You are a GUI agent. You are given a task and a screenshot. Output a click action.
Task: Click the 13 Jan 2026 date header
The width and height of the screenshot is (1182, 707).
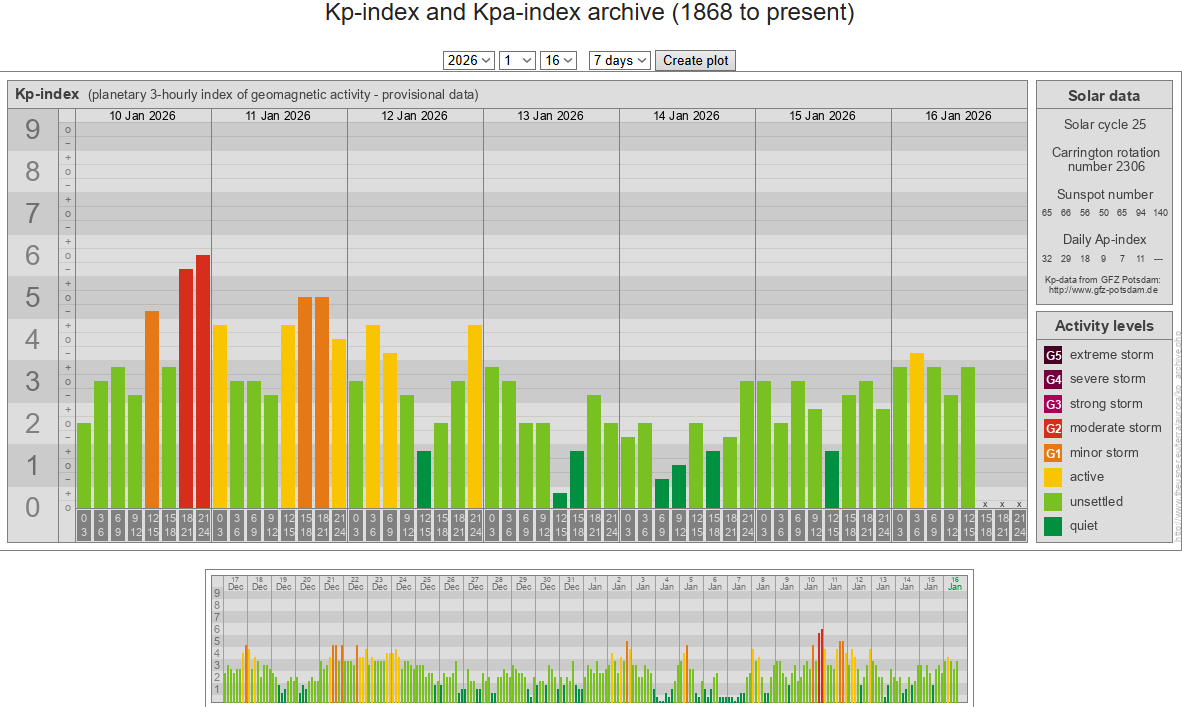pos(550,115)
